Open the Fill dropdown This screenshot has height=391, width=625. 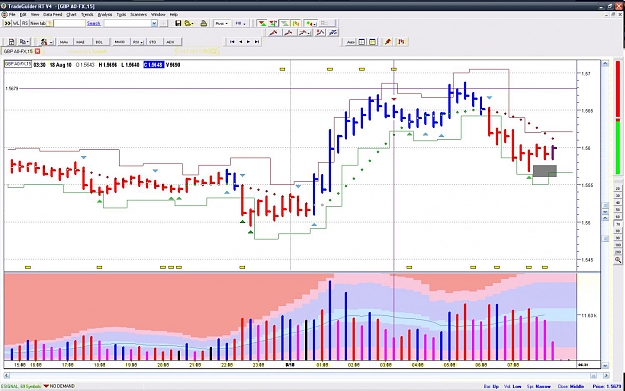pyautogui.click(x=240, y=24)
